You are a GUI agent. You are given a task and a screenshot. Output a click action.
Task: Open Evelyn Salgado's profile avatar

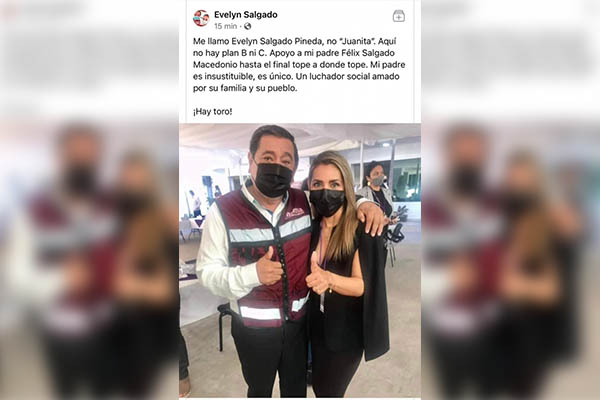click(201, 18)
